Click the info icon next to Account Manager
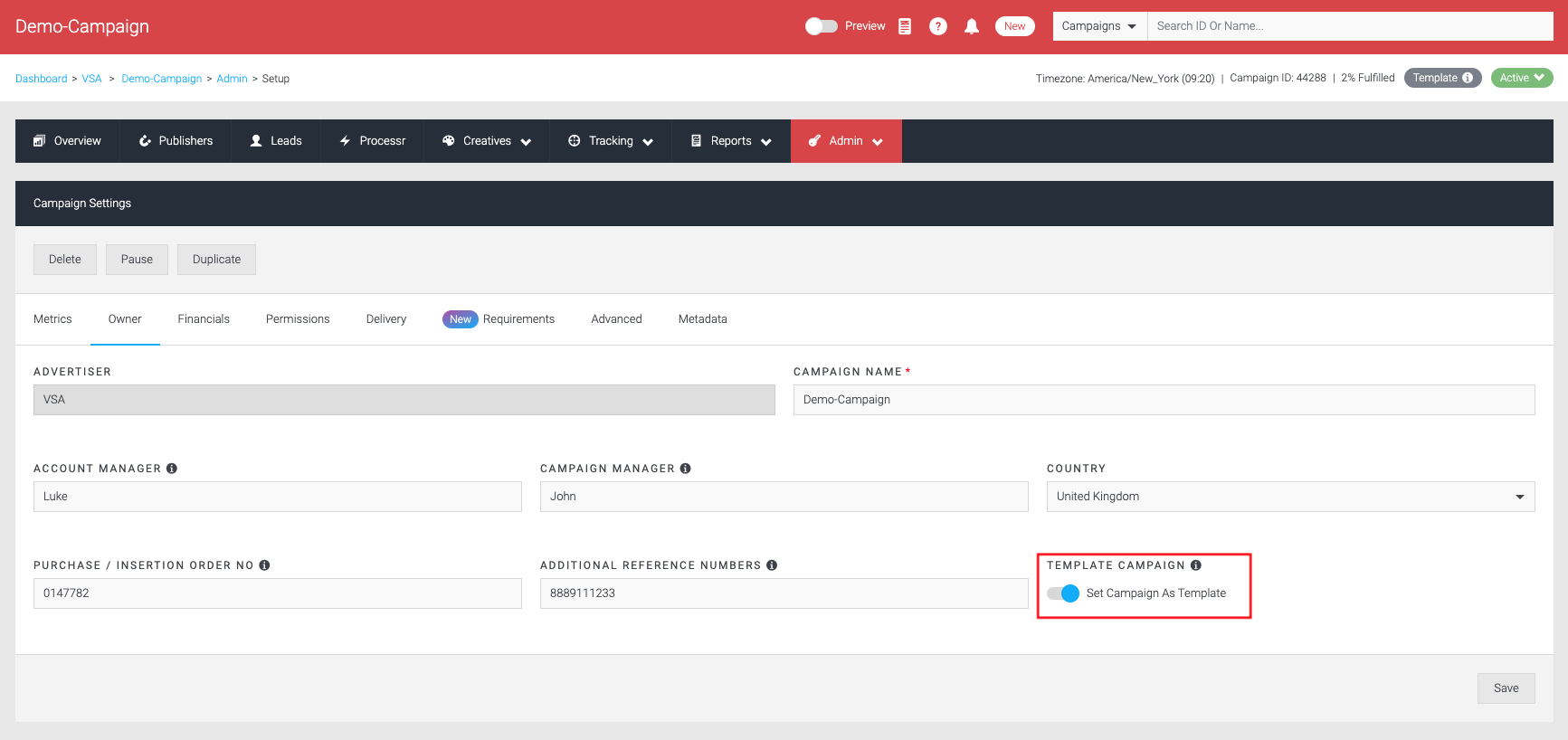 (x=172, y=469)
